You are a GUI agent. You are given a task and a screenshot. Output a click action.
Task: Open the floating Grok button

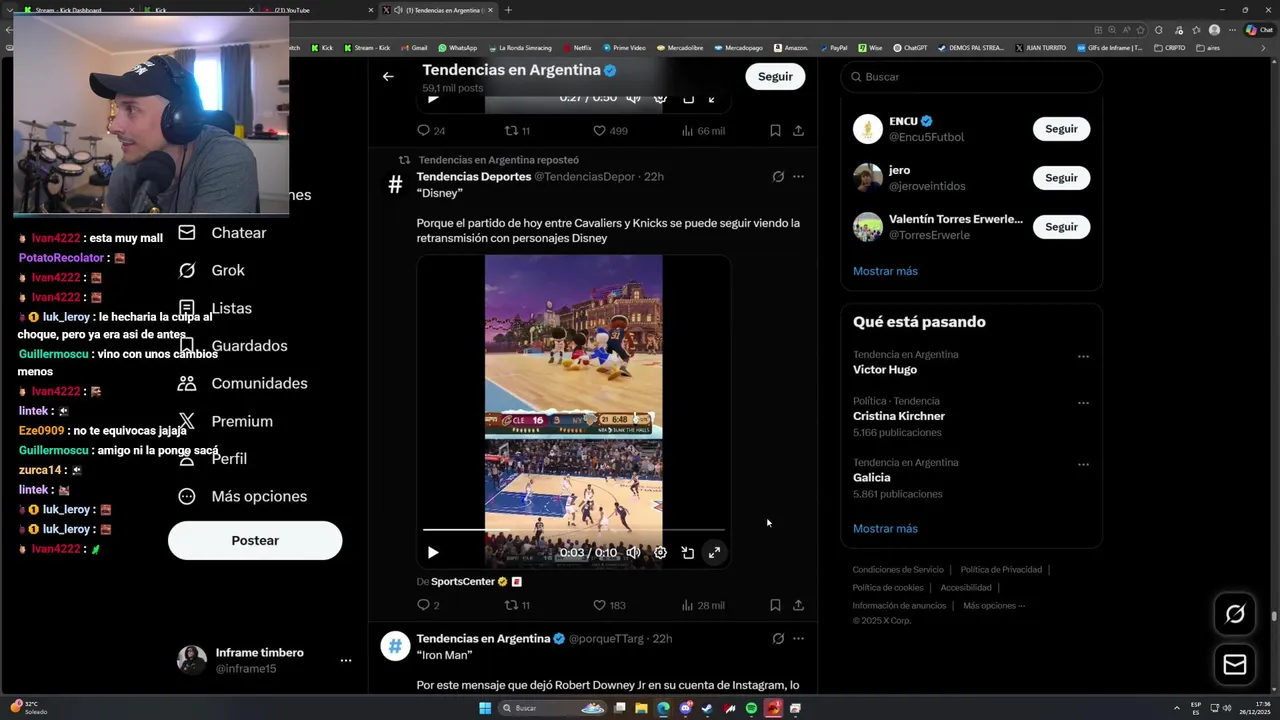coord(1235,614)
